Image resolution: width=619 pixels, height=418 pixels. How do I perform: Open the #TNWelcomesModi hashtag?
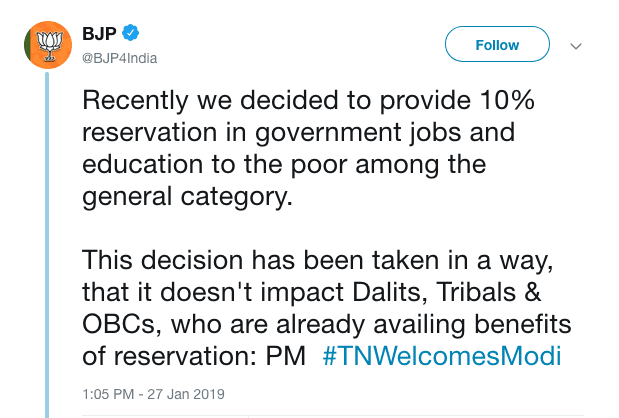[442, 357]
